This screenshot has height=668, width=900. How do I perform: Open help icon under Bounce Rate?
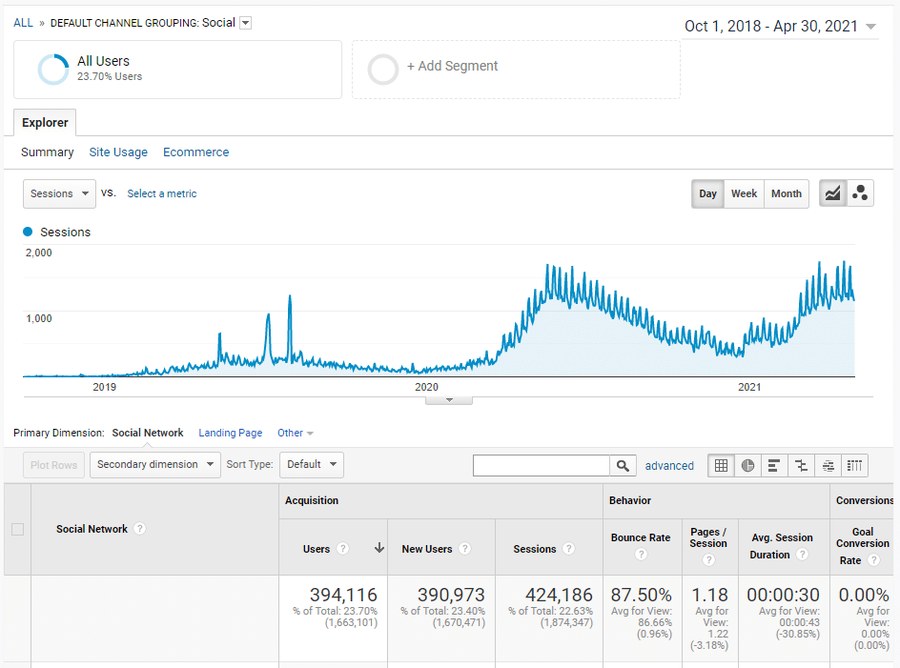[641, 554]
